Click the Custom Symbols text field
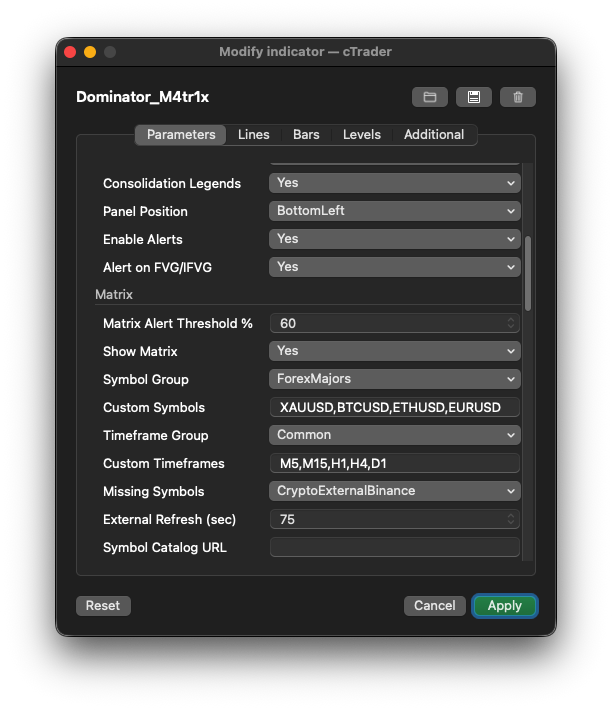 tap(395, 408)
